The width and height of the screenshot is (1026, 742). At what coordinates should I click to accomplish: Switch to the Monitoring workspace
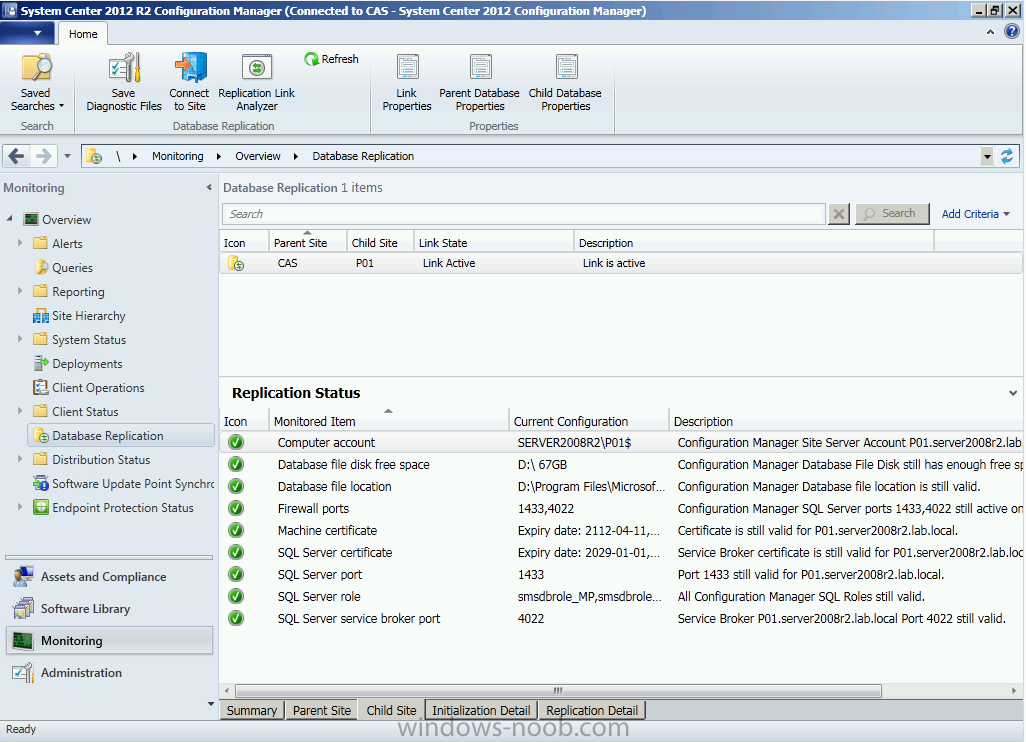click(109, 641)
